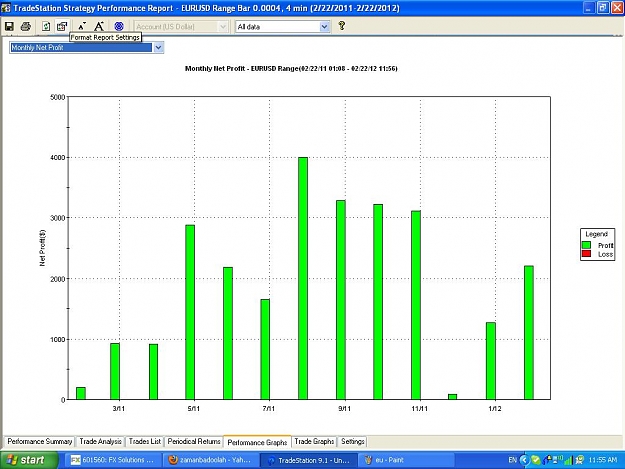Click the TradeStation icon in the title bar
Image resolution: width=625 pixels, height=469 pixels.
point(6,8)
